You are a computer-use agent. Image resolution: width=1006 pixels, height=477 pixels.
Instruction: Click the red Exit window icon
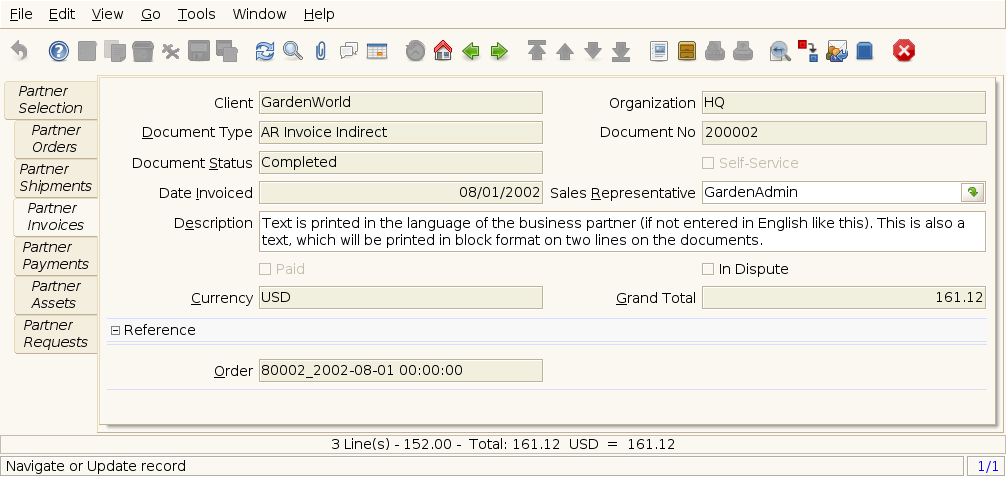point(903,51)
